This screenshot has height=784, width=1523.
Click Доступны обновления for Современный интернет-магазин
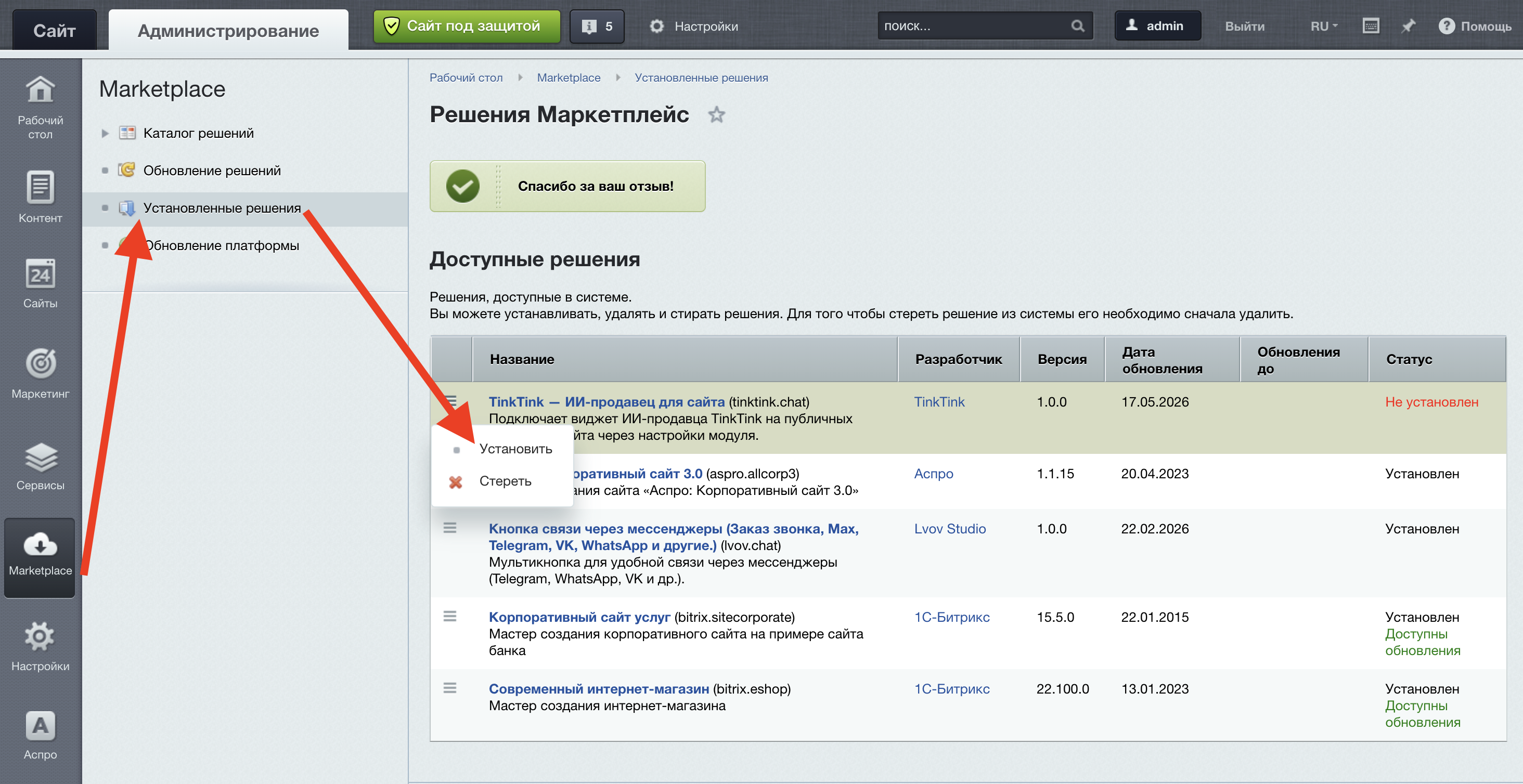tap(1423, 714)
